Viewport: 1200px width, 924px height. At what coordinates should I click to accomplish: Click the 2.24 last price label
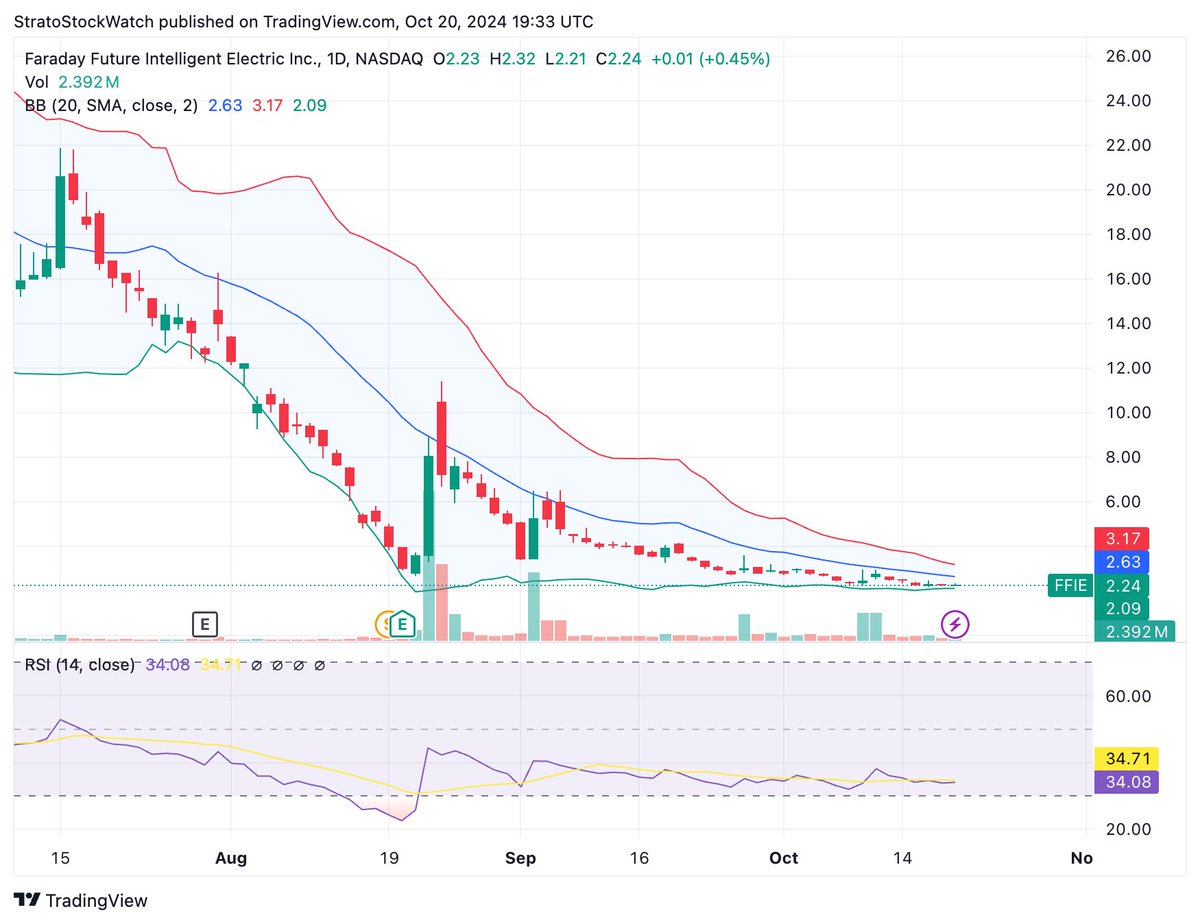pos(1122,586)
